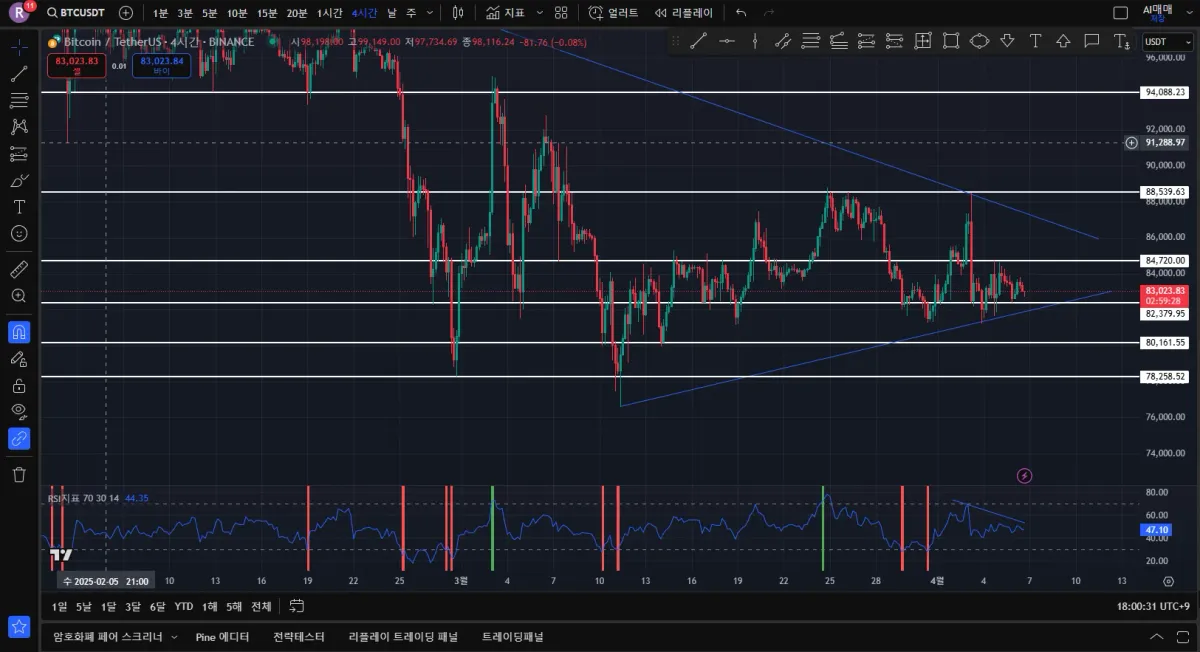The width and height of the screenshot is (1200, 652).
Task: Click the red 83,023.83 sell button
Action: pyautogui.click(x=77, y=65)
